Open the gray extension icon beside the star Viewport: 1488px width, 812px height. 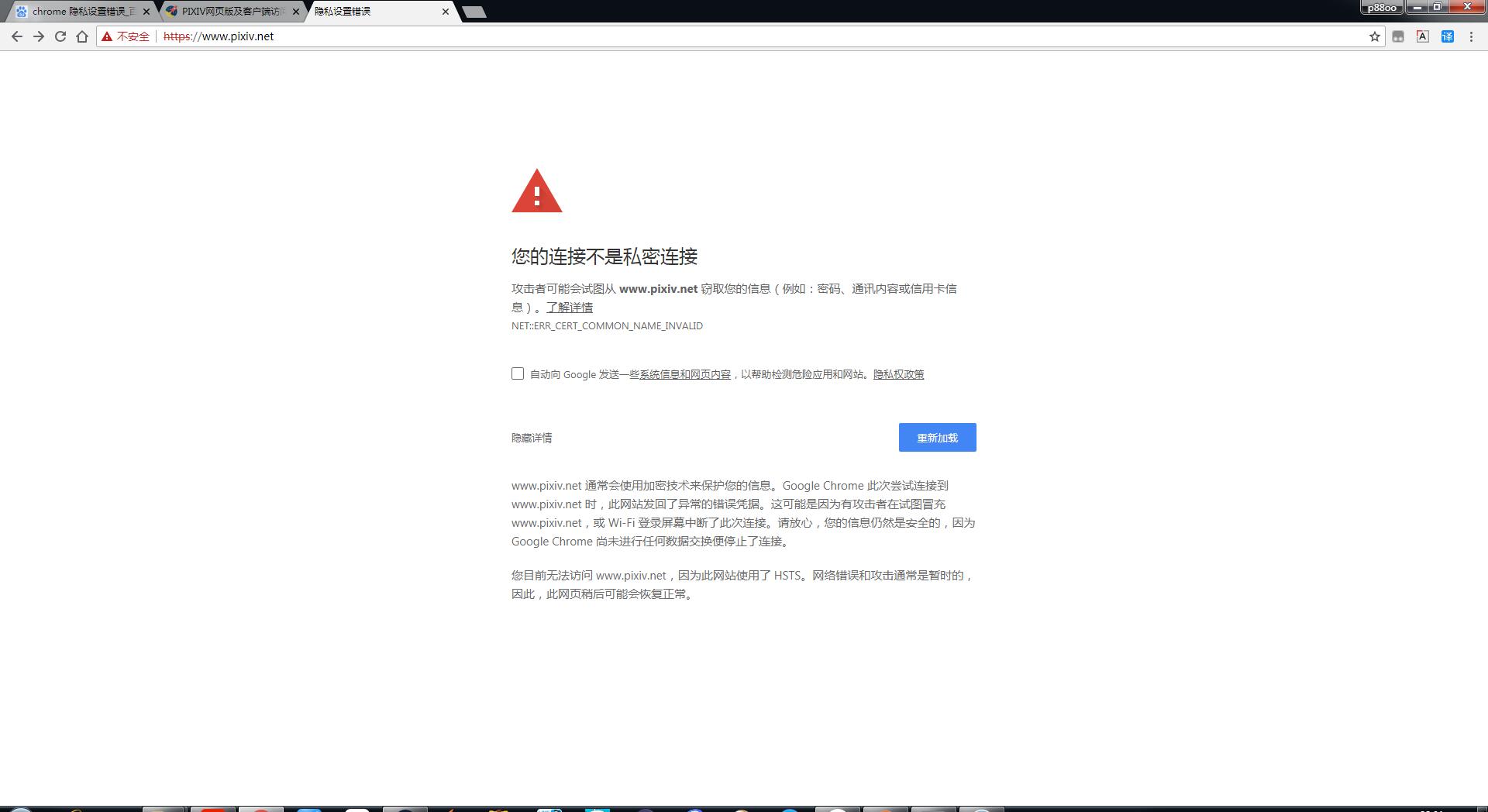(x=1398, y=36)
